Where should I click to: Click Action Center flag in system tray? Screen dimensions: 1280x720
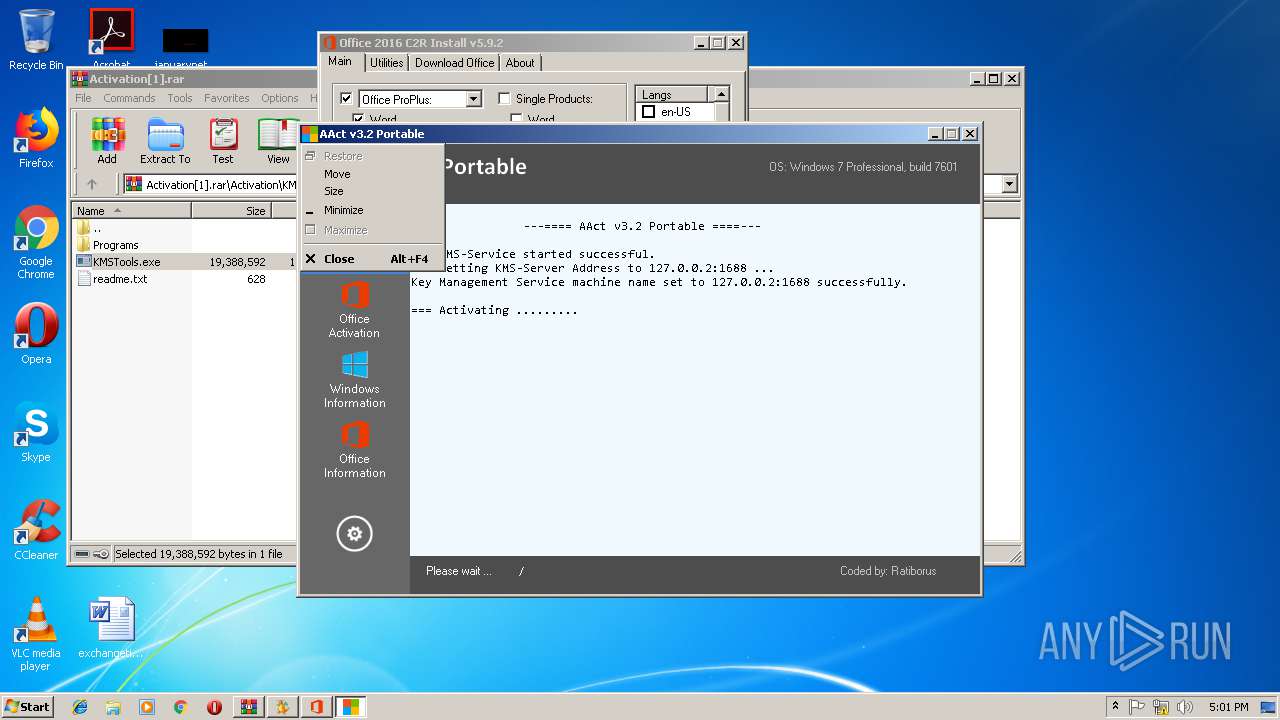point(1139,707)
